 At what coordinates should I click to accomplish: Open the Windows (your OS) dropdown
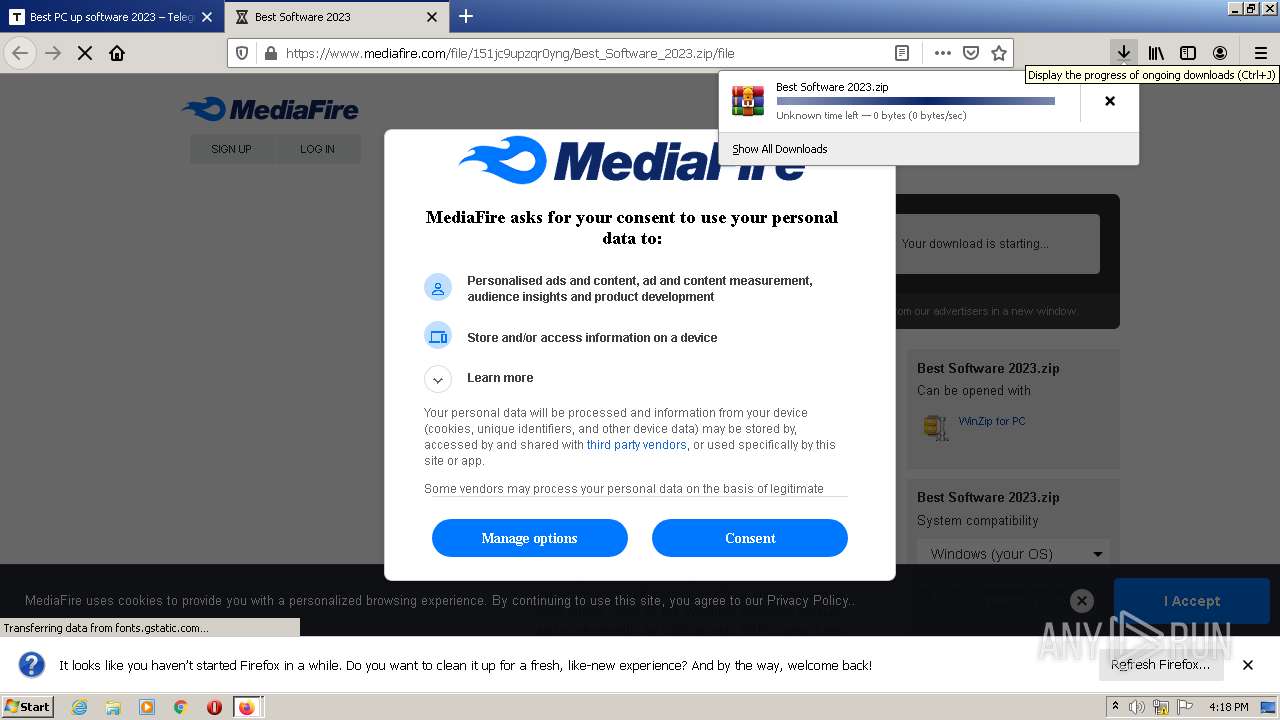click(x=1013, y=553)
